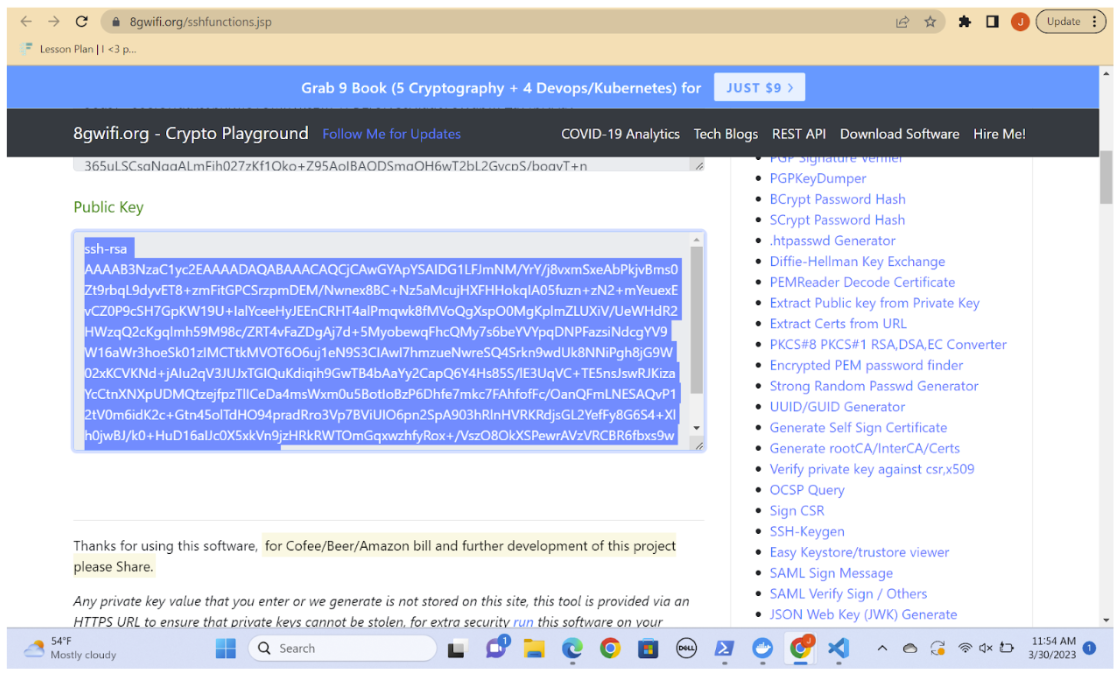This screenshot has height=673, width=1114.
Task: Open the browser side panel icon
Action: click(993, 22)
